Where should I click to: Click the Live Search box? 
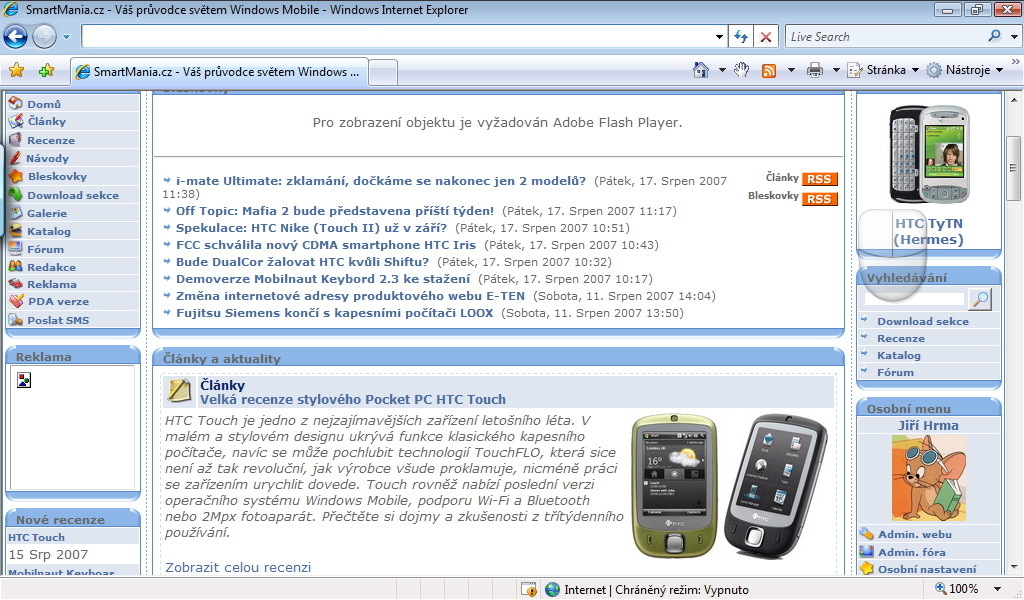click(885, 37)
